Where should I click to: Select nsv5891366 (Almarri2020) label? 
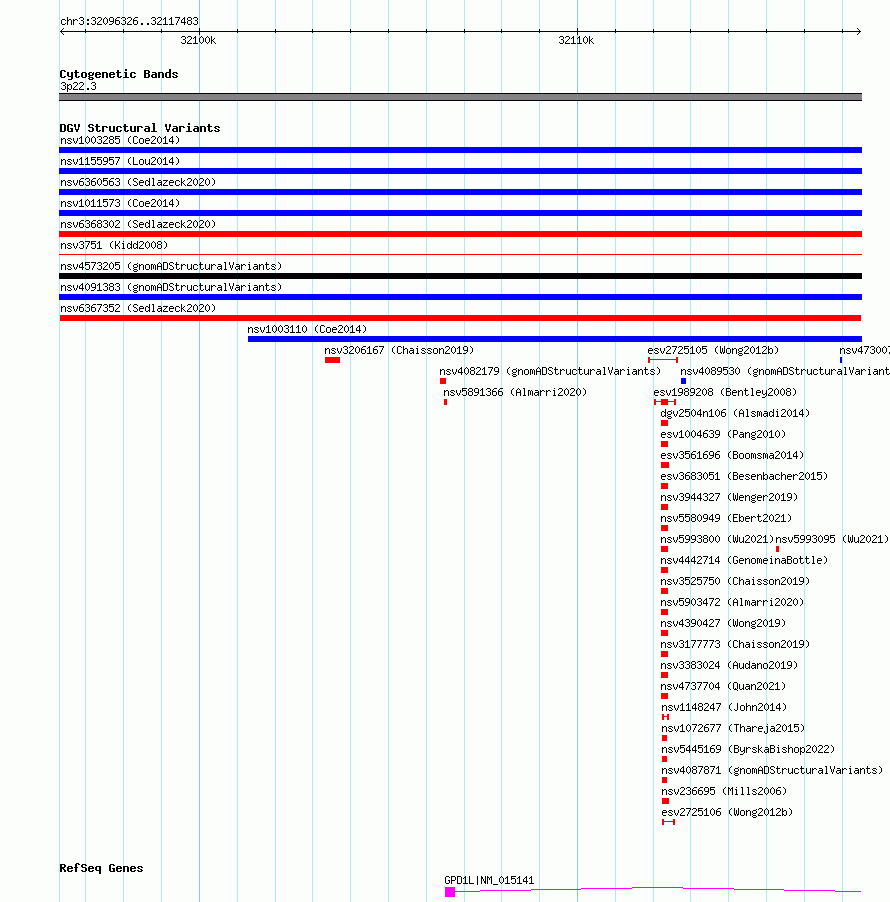coord(515,392)
